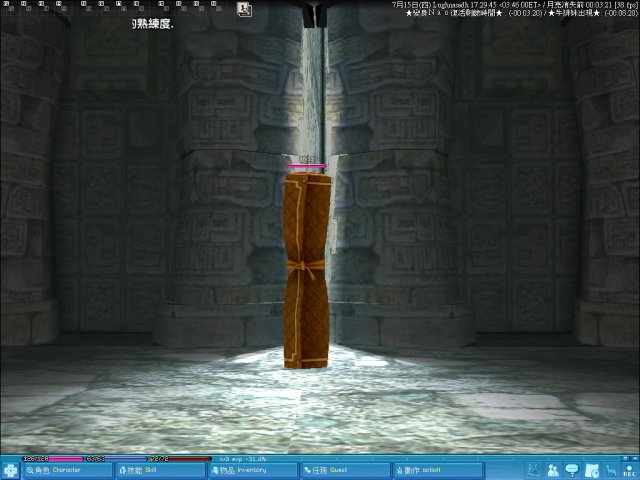Click the running figure status icon

click(x=244, y=9)
